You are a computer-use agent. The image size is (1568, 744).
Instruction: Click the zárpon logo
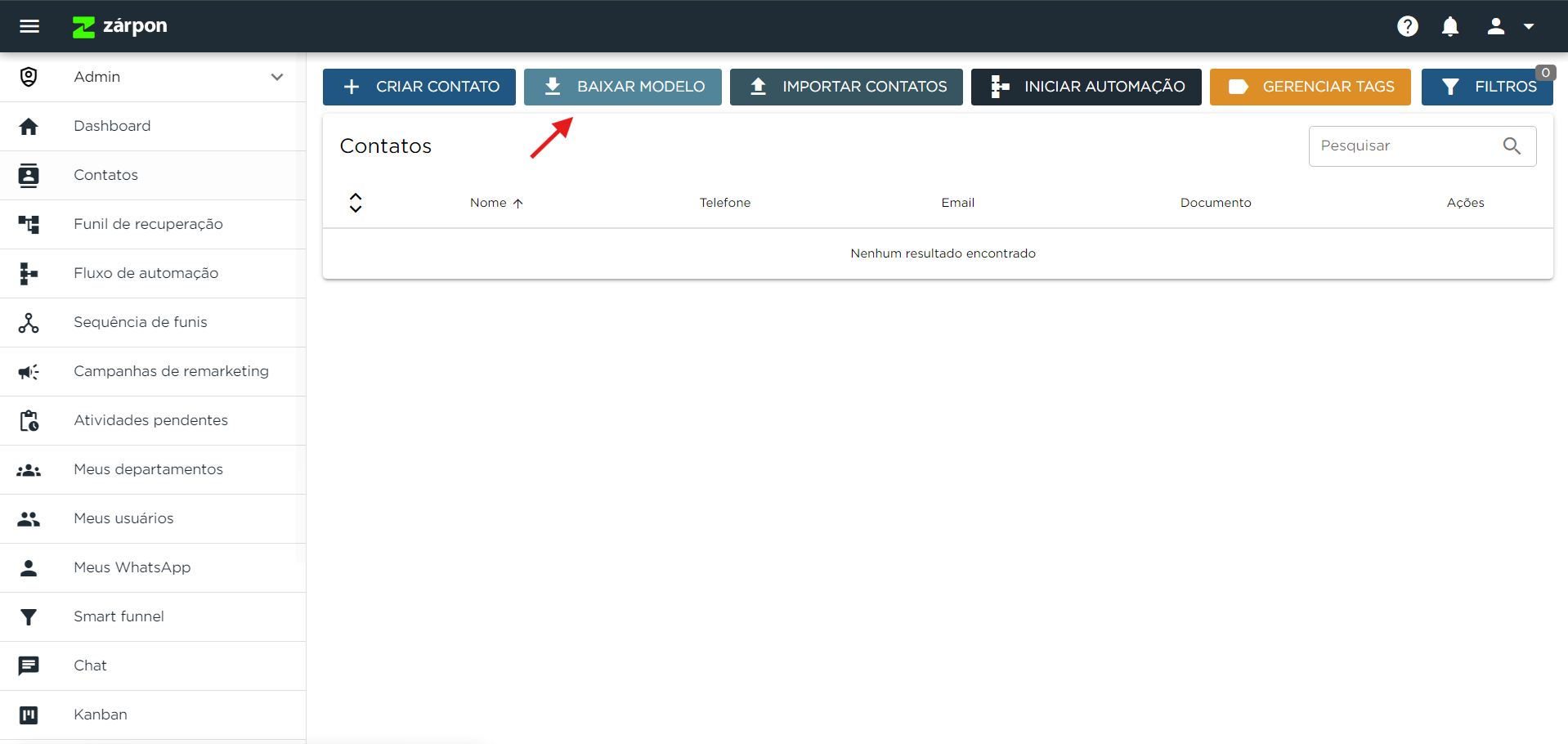(120, 26)
